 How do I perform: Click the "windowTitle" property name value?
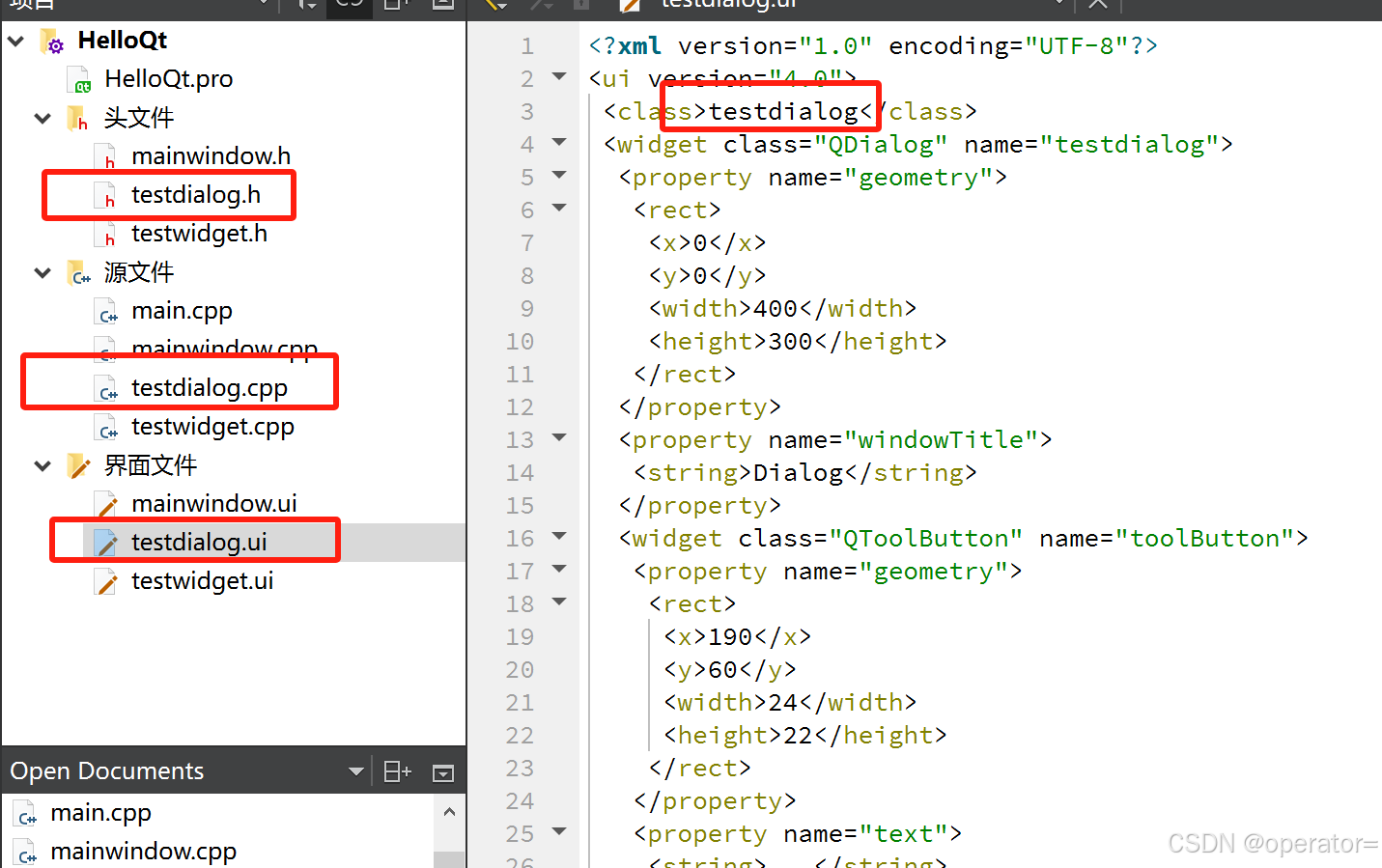[942, 440]
